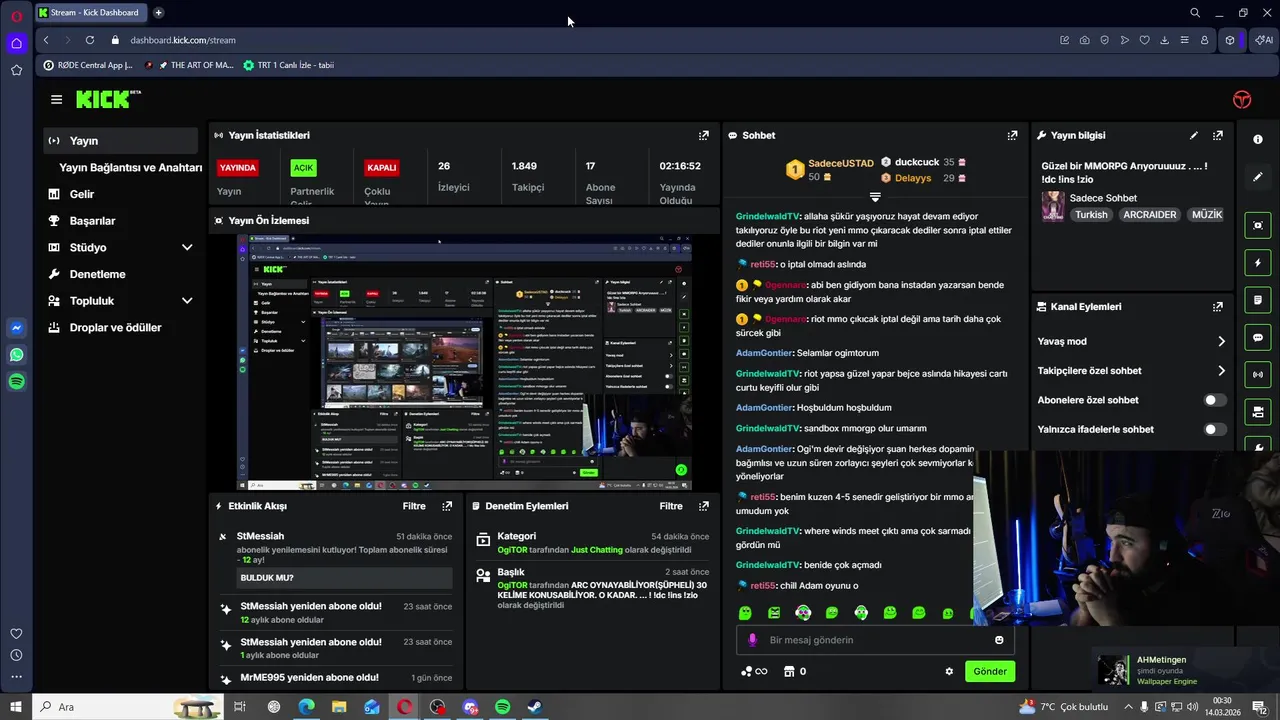Open a new browser tab
Viewport: 1280px width, 720px height.
coord(158,13)
